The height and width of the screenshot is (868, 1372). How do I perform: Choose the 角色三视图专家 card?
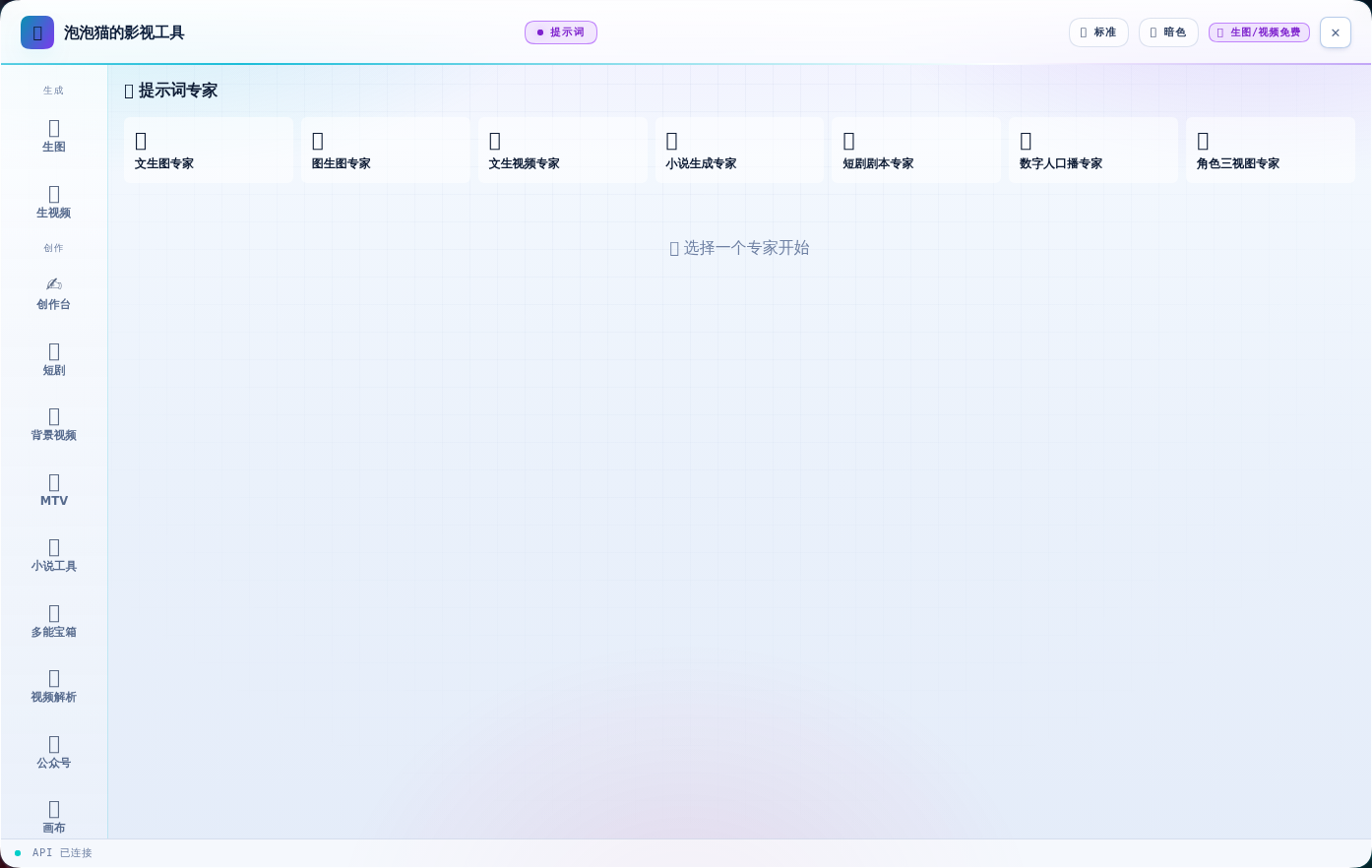point(1271,150)
